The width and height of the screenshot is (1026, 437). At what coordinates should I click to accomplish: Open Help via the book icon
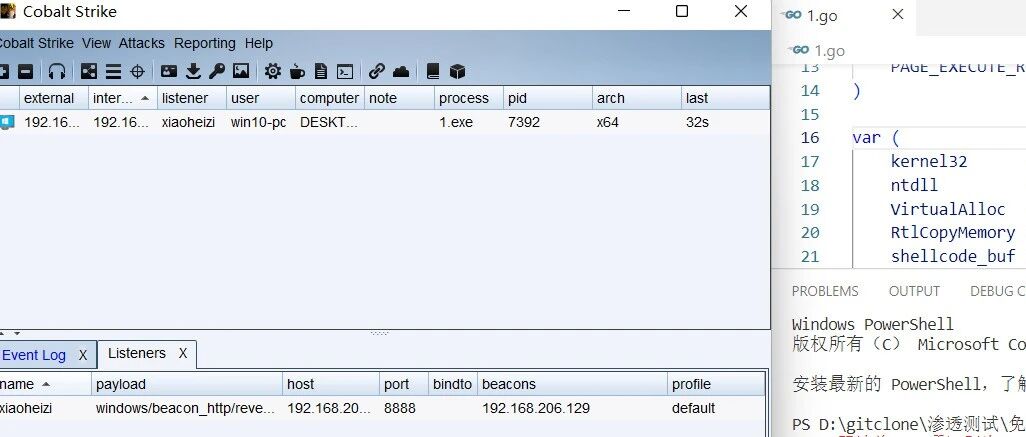(x=433, y=71)
